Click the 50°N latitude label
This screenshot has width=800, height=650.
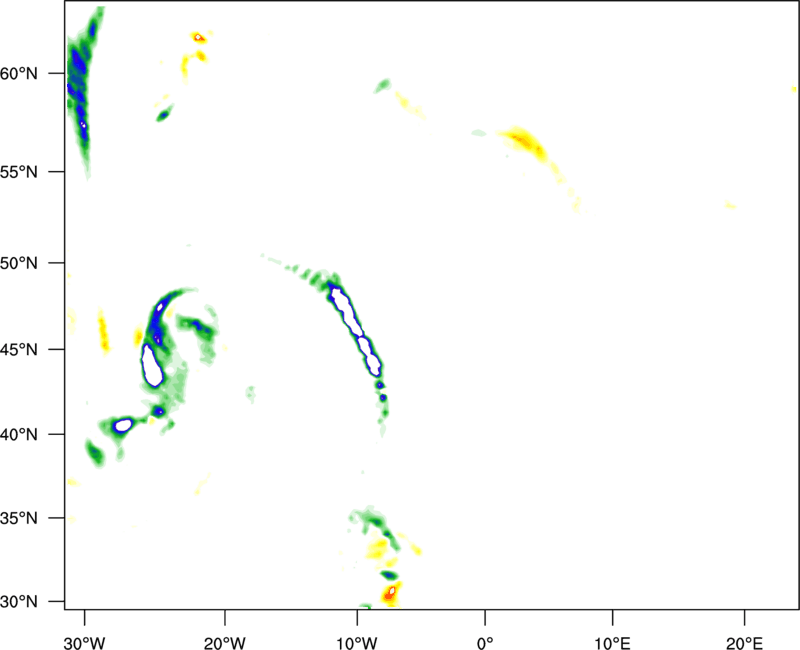click(x=19, y=263)
